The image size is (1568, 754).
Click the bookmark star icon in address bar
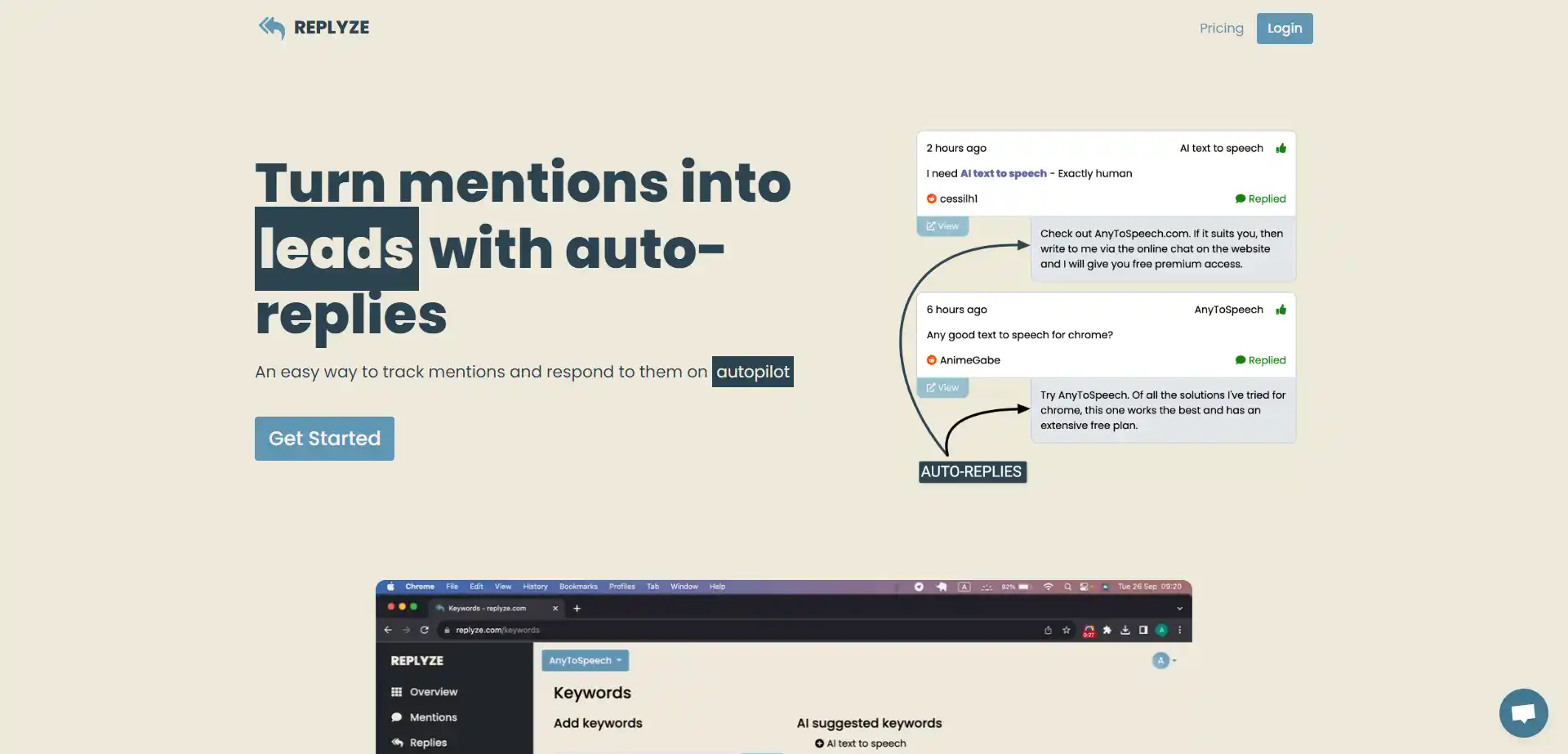point(1066,630)
